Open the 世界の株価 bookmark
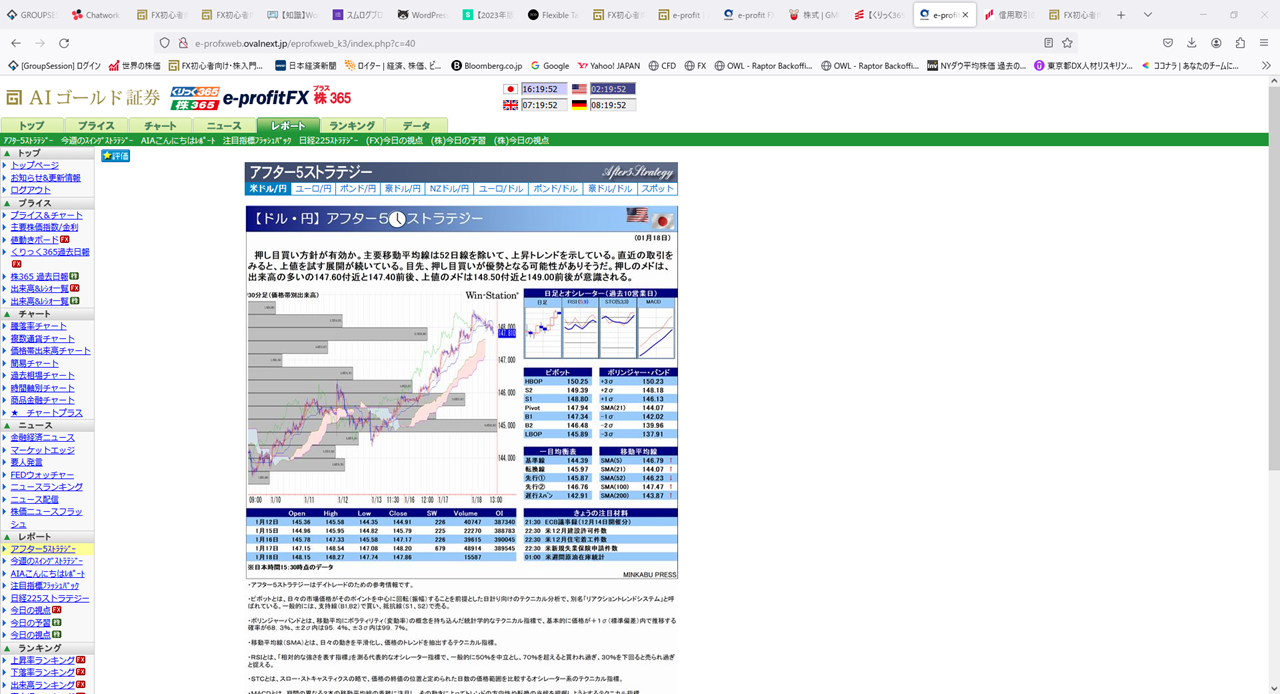 (134, 66)
